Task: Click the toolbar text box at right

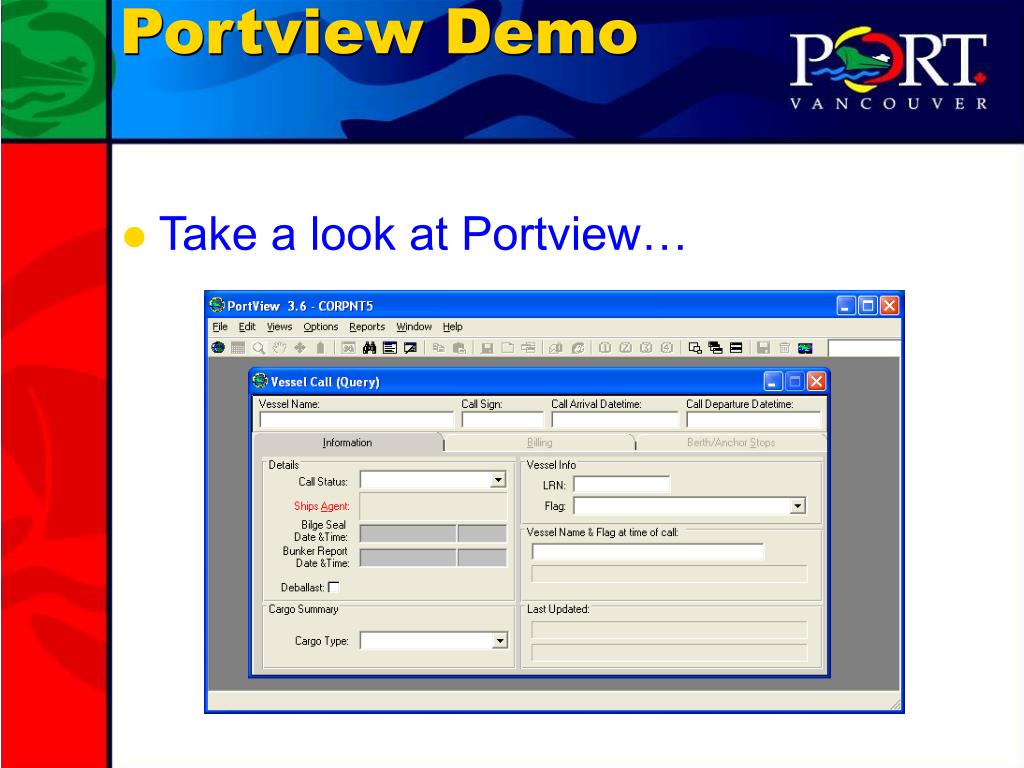Action: click(864, 348)
